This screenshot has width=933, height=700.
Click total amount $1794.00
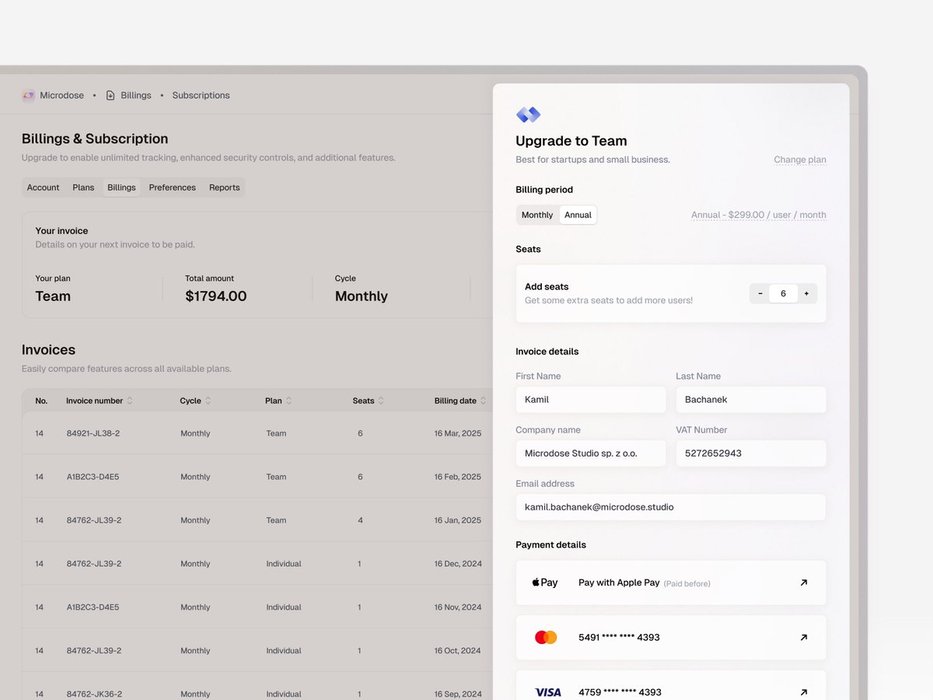(216, 296)
